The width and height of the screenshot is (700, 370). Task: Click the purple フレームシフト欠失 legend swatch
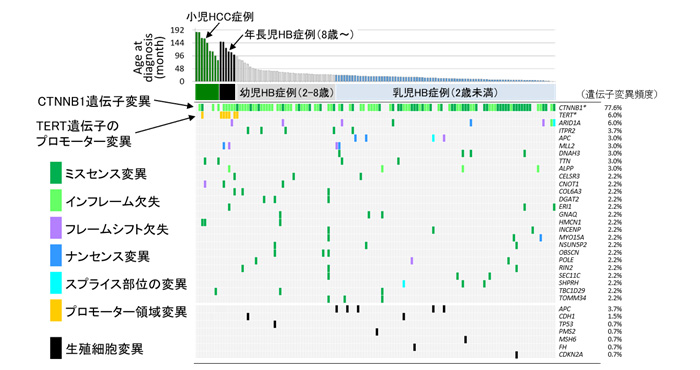click(55, 228)
